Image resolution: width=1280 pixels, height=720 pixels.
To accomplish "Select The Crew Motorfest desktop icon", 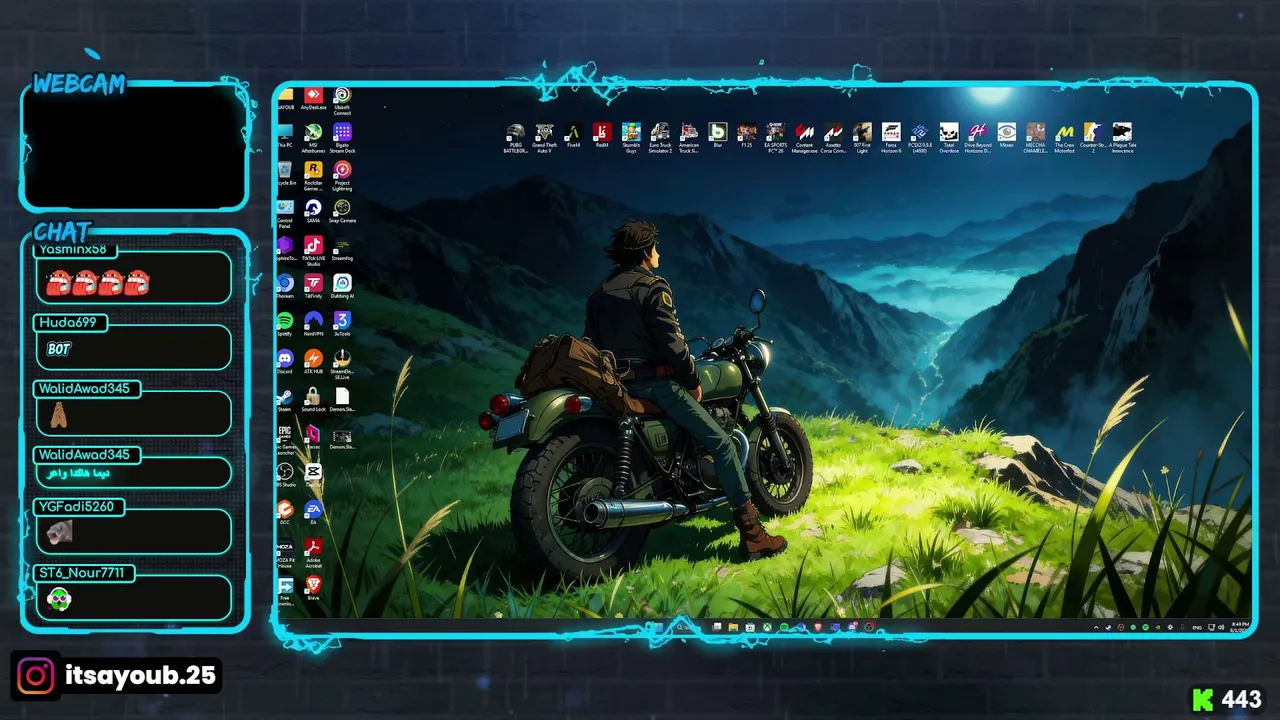I will click(x=1065, y=138).
